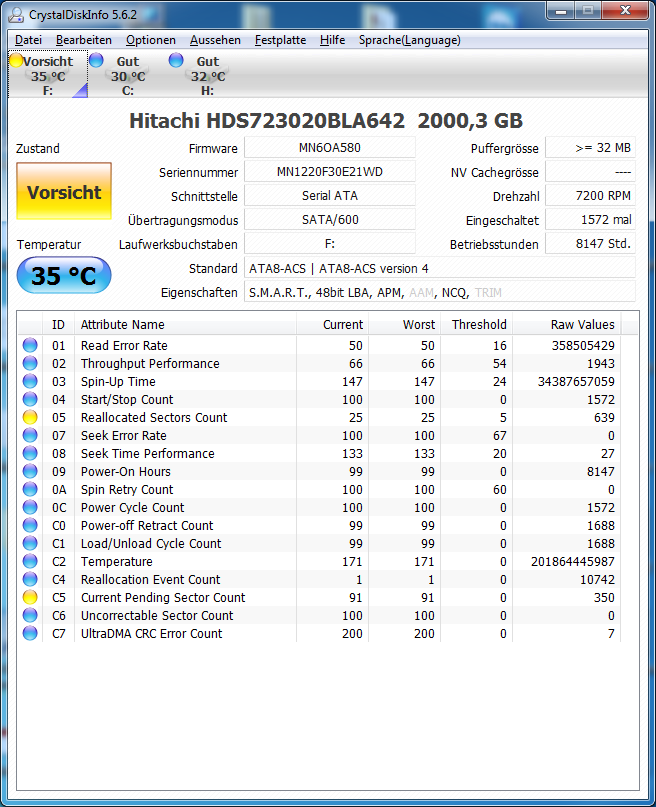Click the Eingeschaltet field 1572 mal
Viewport: 656px width, 807px height.
click(x=591, y=220)
